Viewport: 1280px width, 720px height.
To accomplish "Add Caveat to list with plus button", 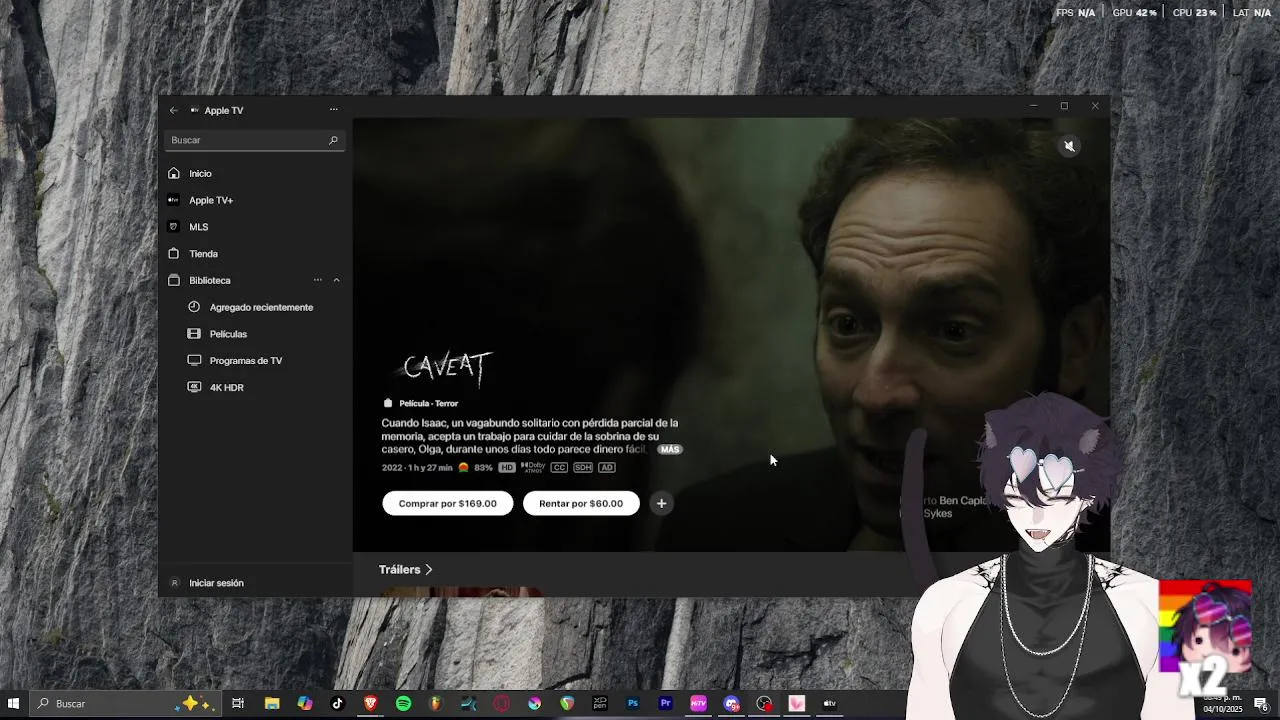I will click(x=661, y=503).
